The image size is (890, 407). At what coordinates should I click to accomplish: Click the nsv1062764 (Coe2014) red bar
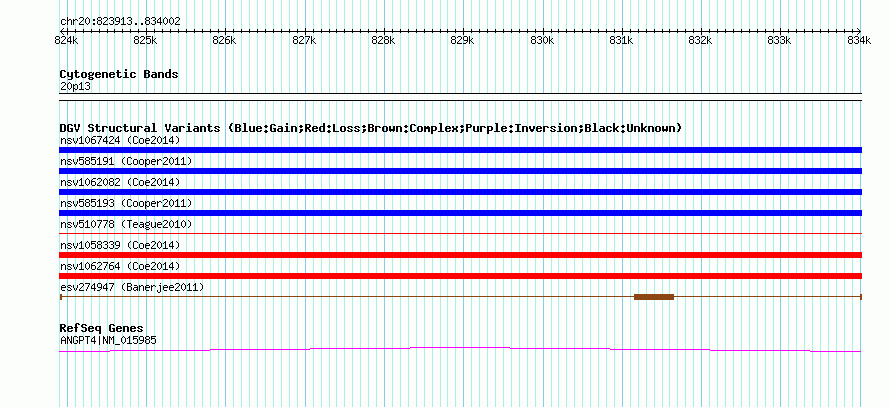point(460,276)
